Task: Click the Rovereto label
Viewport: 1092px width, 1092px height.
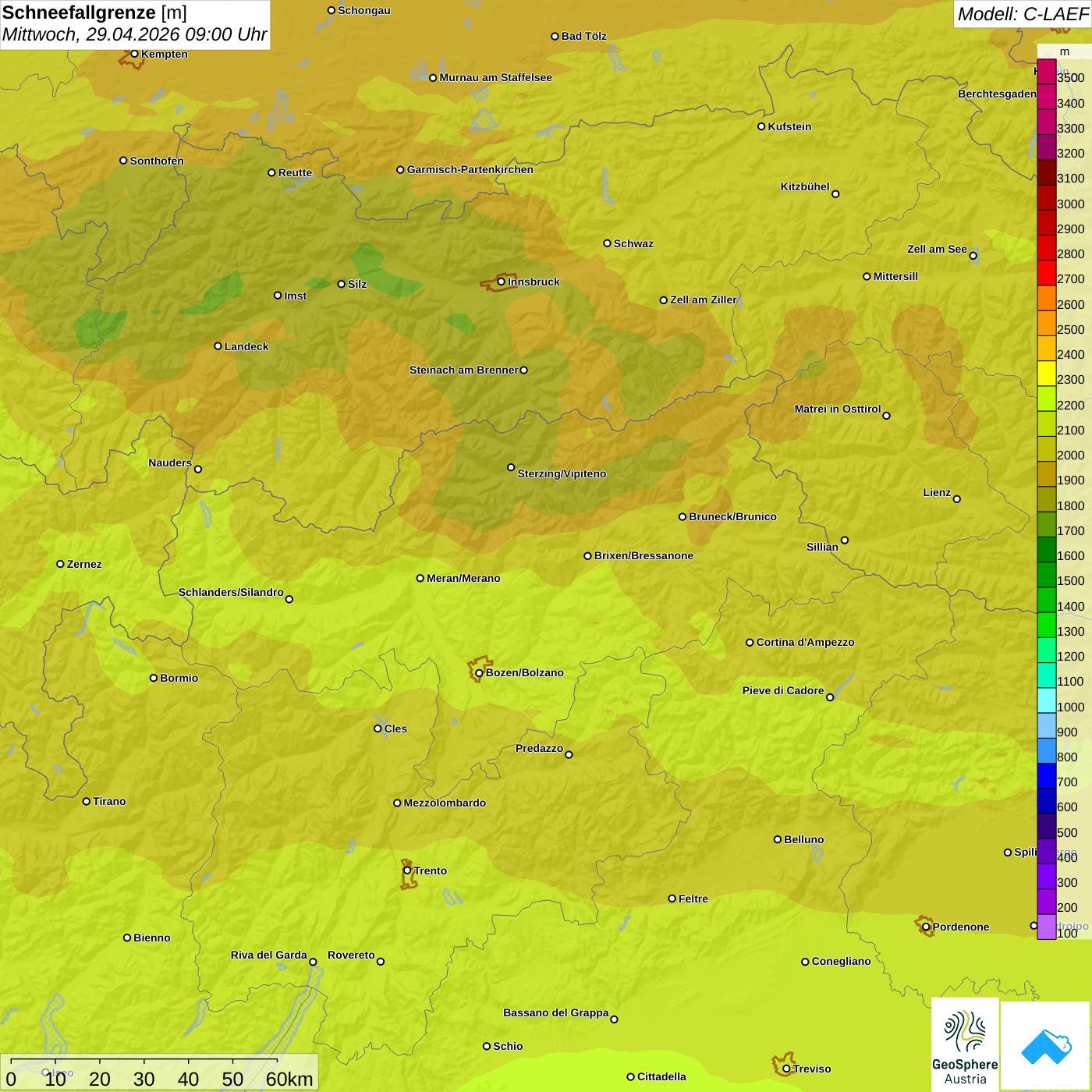Action: point(351,955)
